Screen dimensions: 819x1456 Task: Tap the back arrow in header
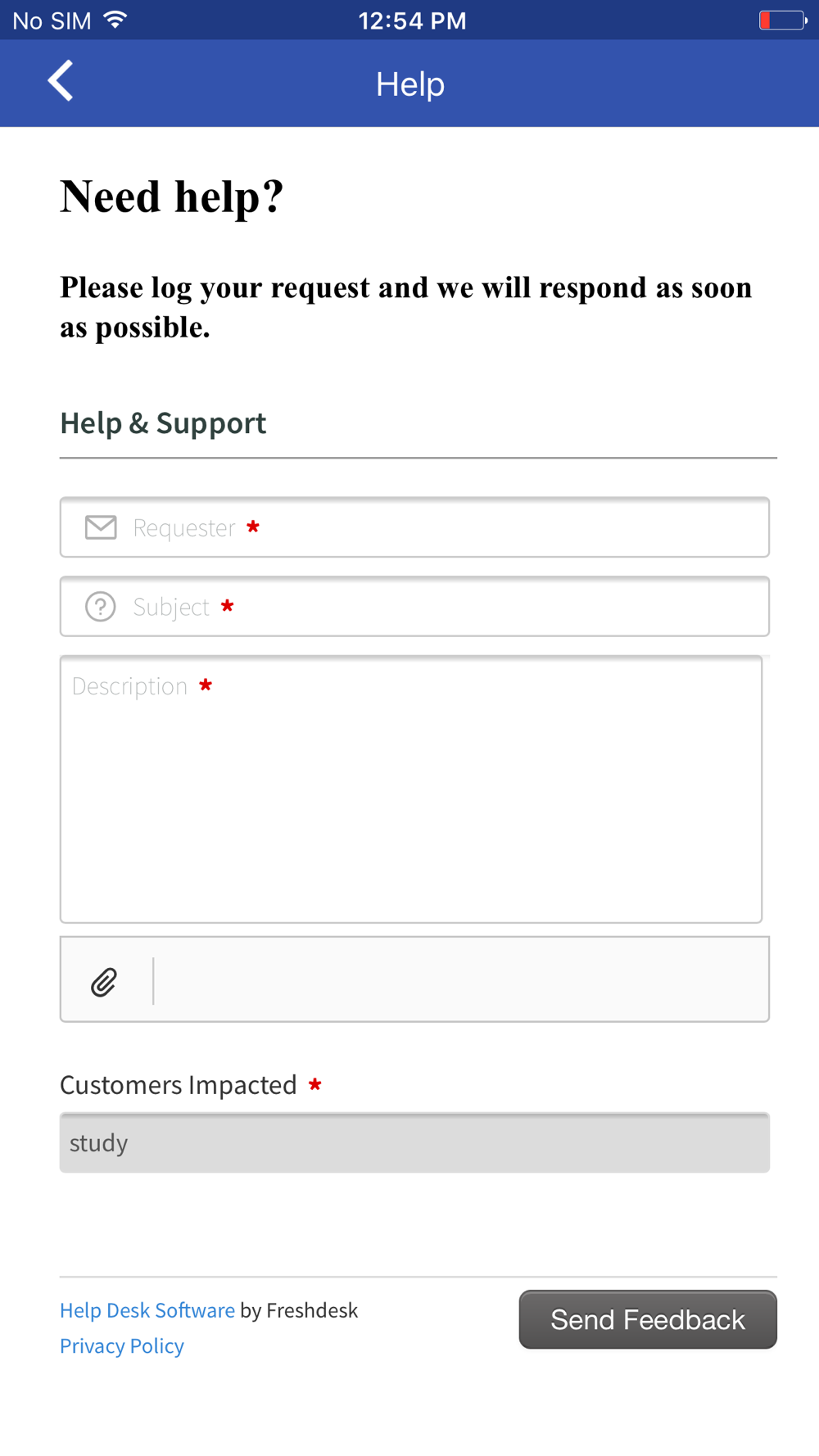click(61, 81)
